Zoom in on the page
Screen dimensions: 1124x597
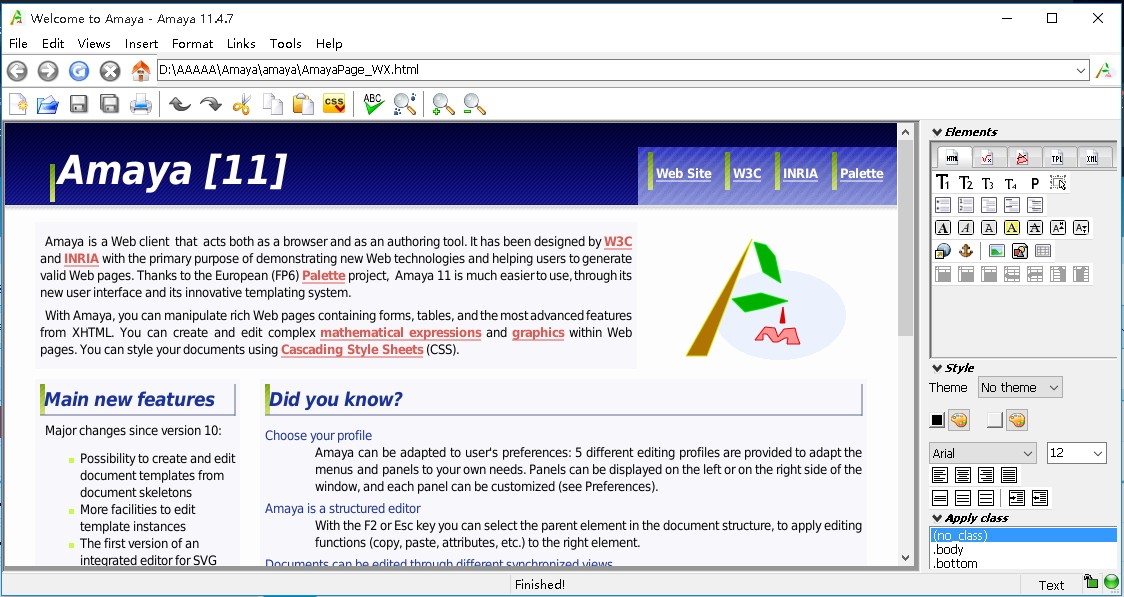443,105
